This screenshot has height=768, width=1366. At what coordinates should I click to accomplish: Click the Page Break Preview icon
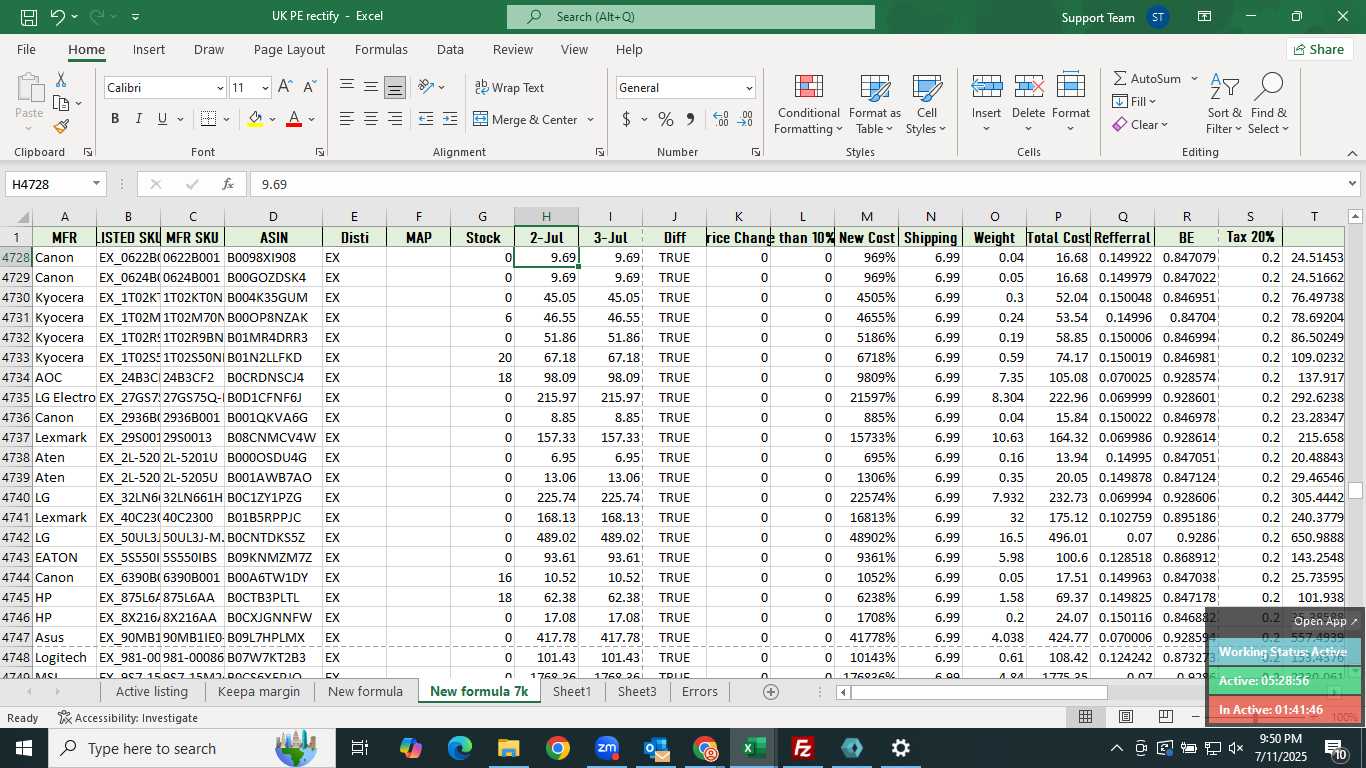click(x=1166, y=717)
